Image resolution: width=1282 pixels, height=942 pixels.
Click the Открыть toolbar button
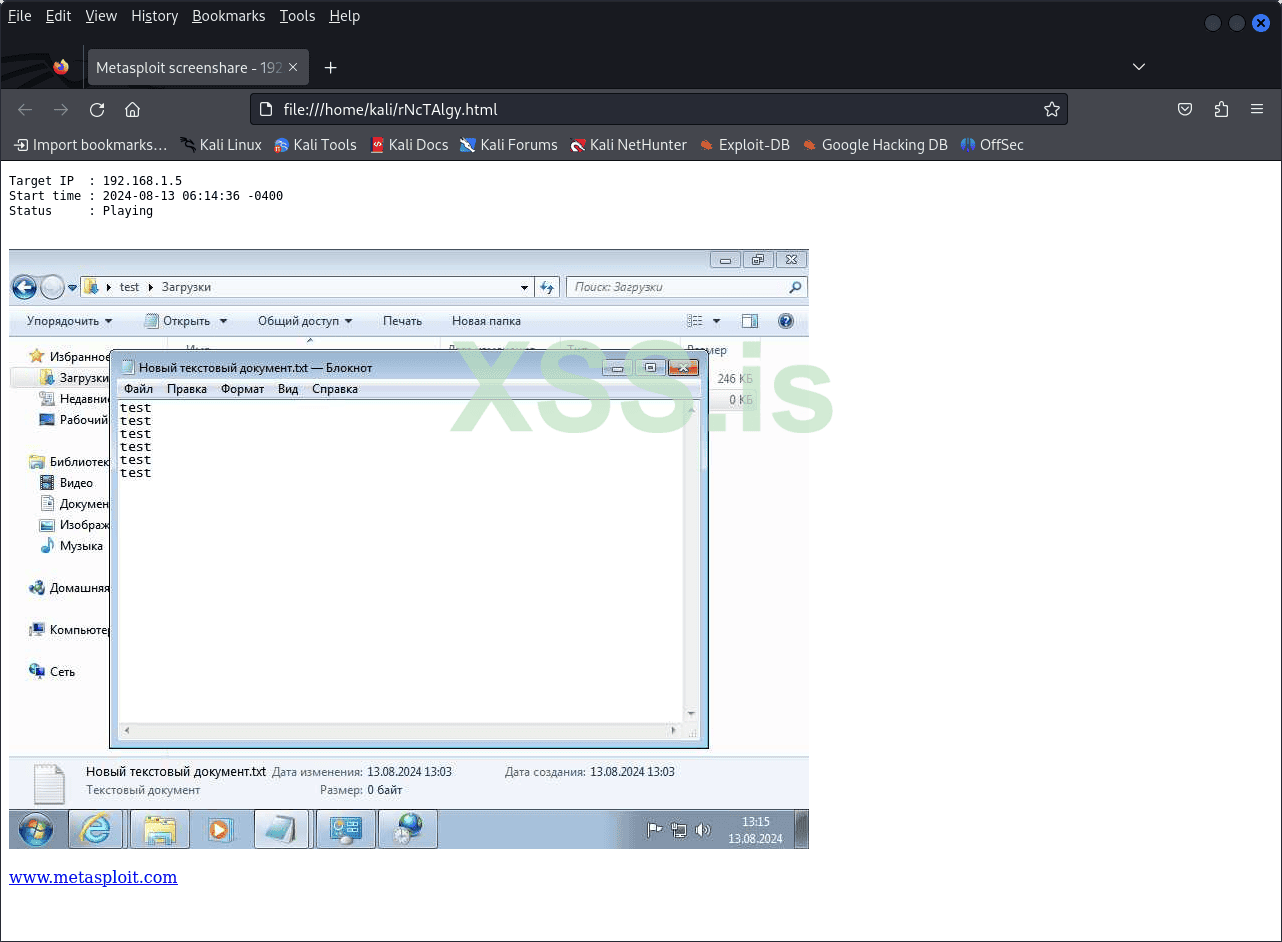(177, 321)
